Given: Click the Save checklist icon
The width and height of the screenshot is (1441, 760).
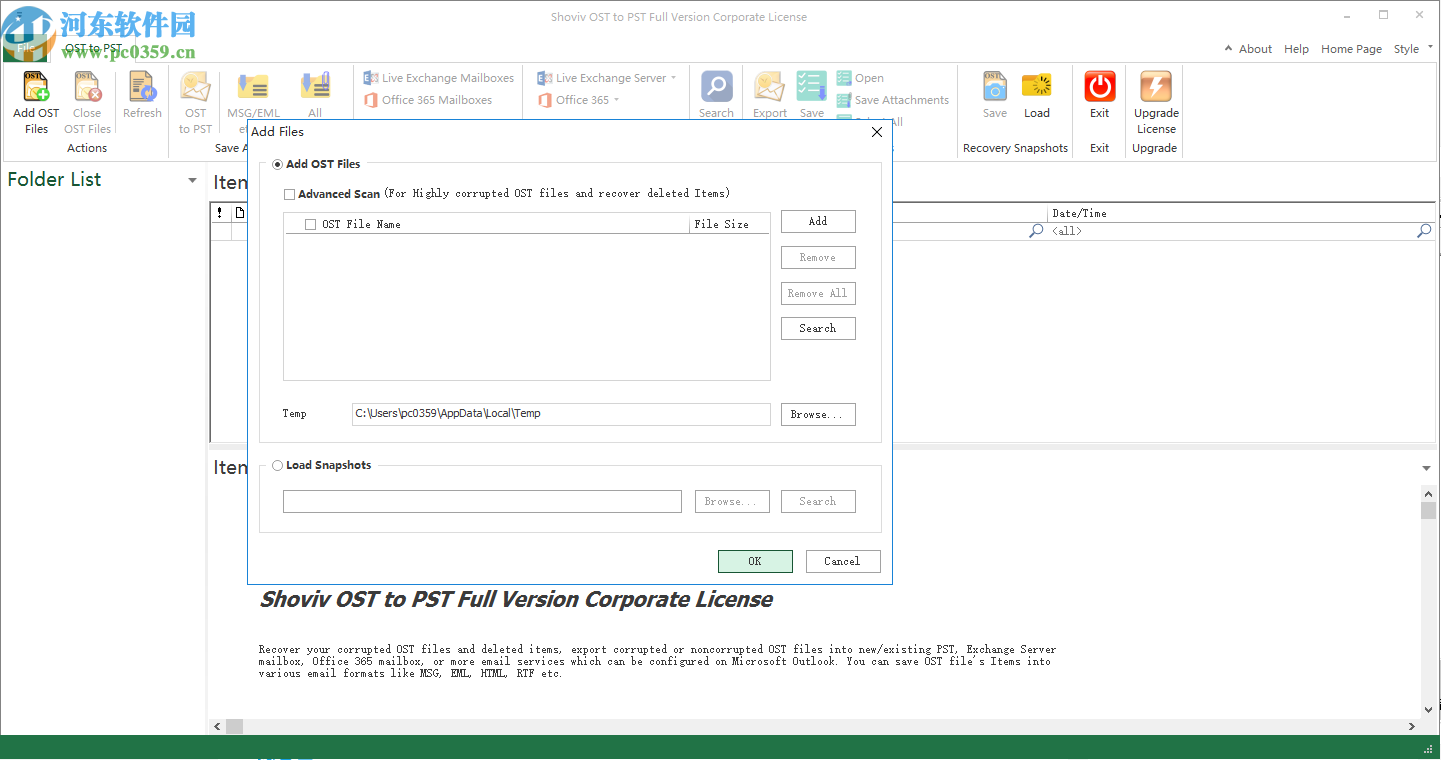Looking at the screenshot, I should pyautogui.click(x=811, y=87).
